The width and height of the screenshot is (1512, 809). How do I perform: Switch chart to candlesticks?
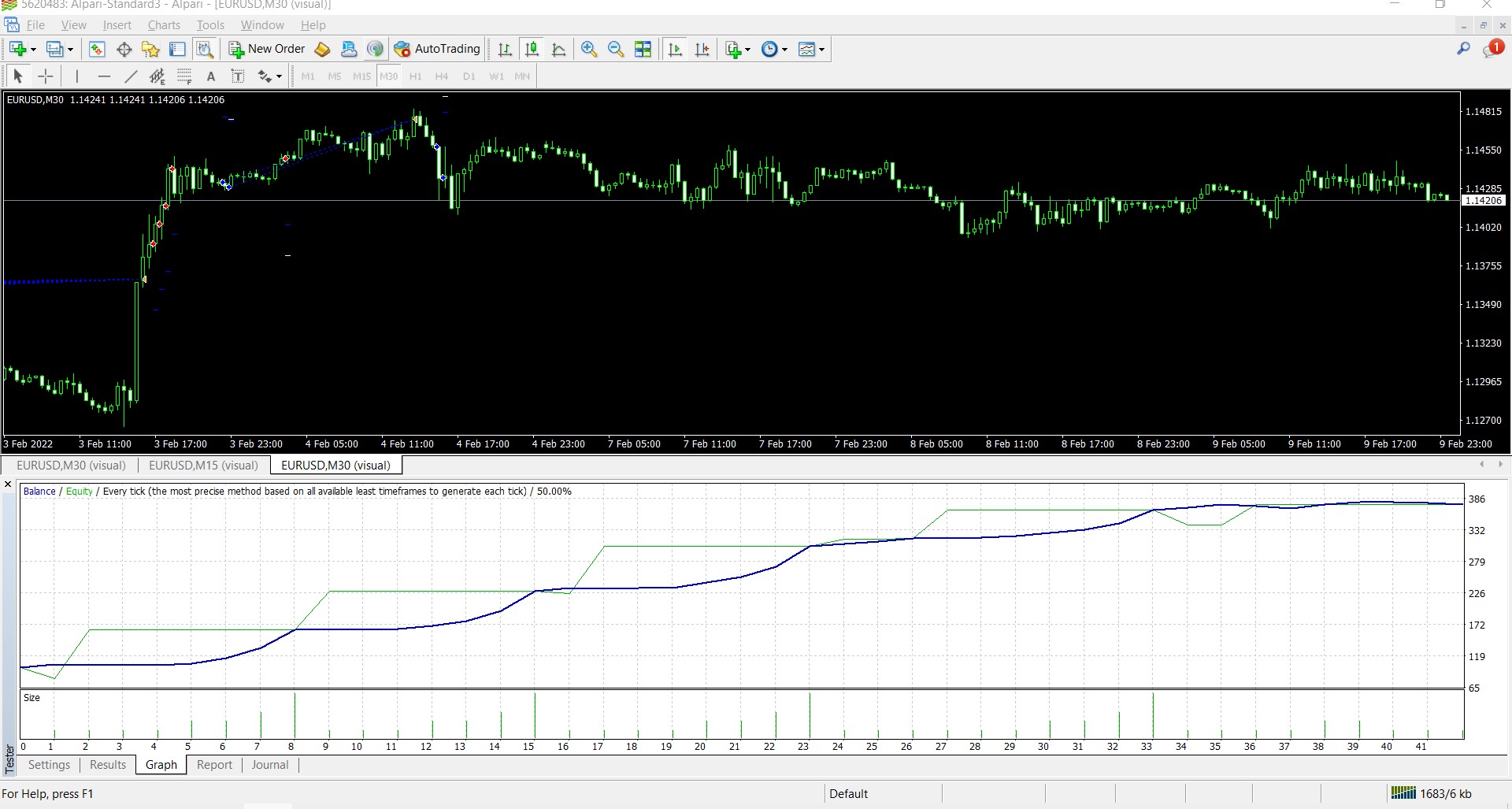(x=532, y=49)
